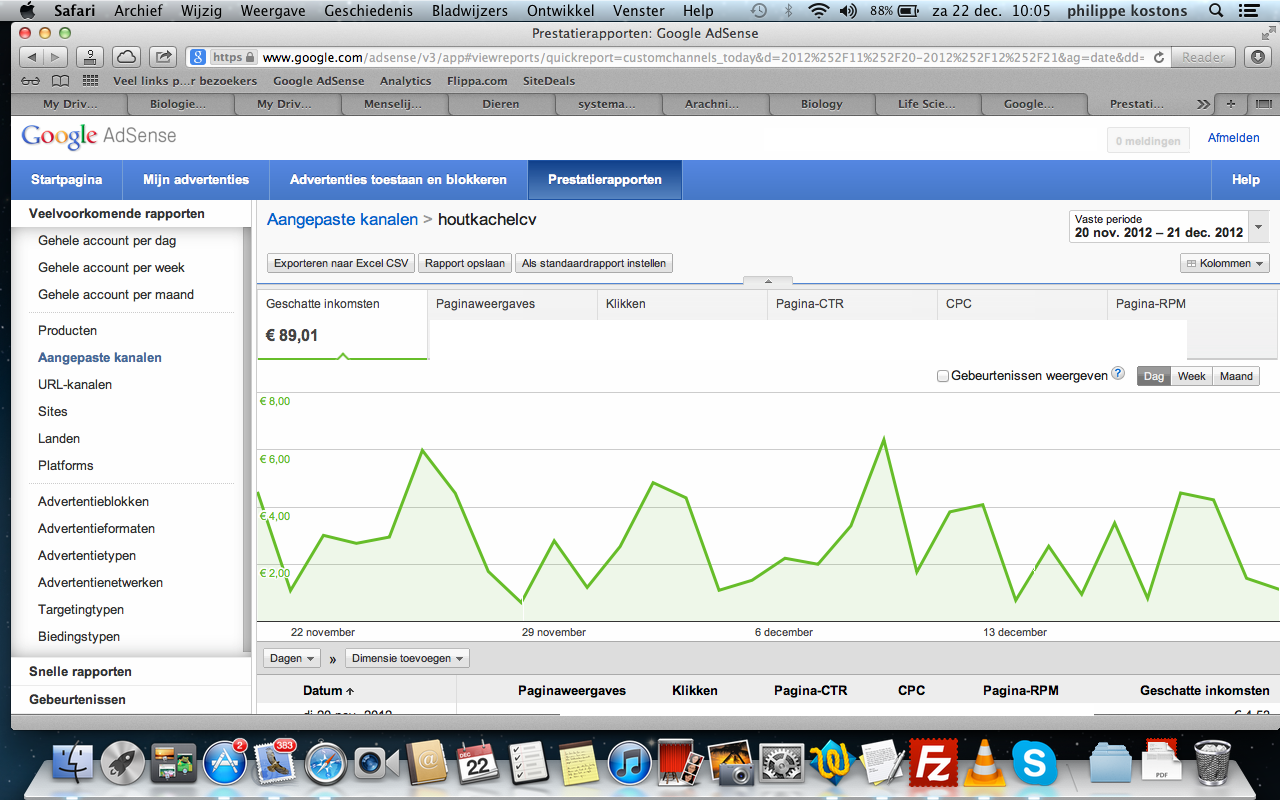Add a new tab with plus icon

1230,104
